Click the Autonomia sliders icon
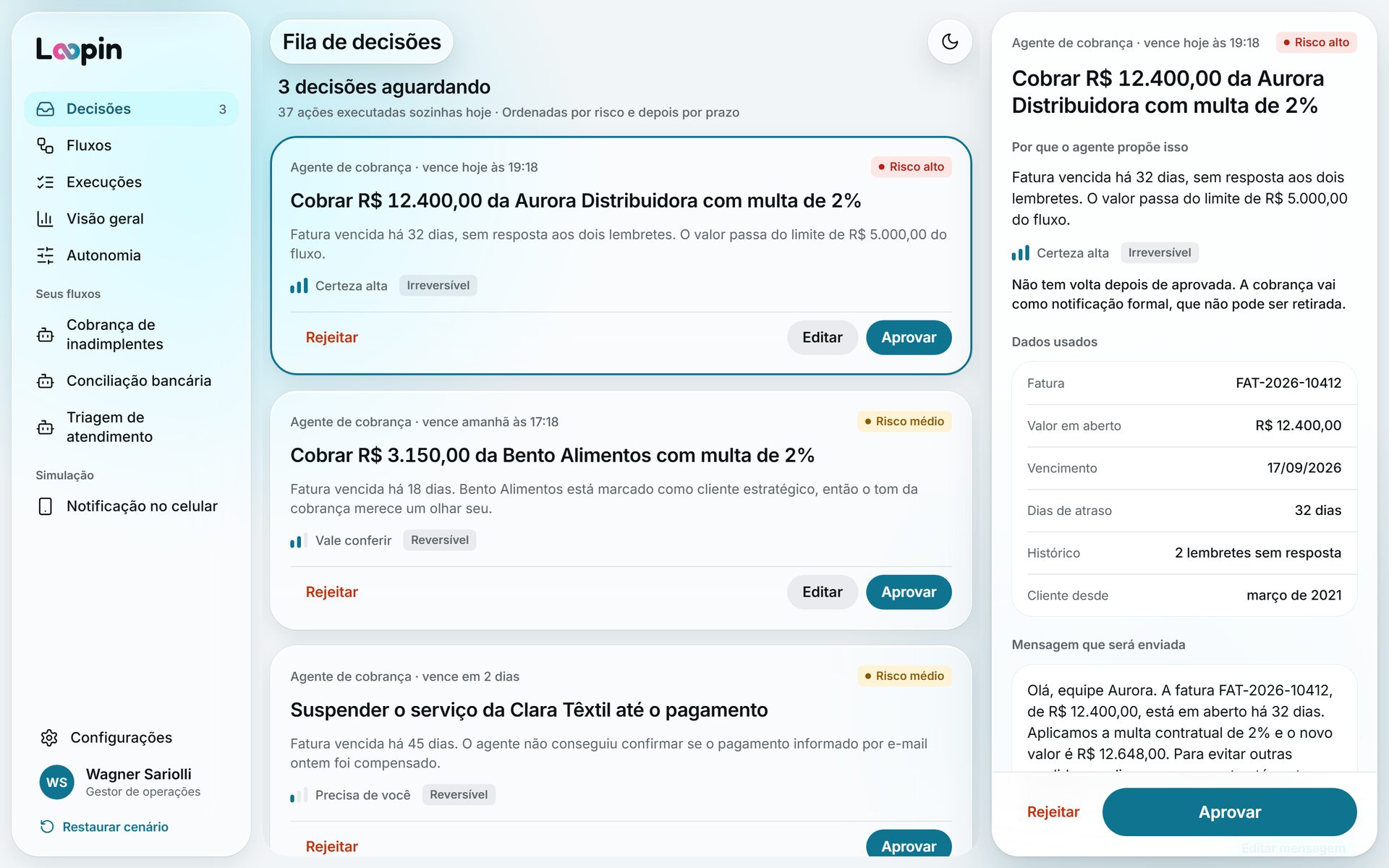The height and width of the screenshot is (868, 1389). [46, 255]
